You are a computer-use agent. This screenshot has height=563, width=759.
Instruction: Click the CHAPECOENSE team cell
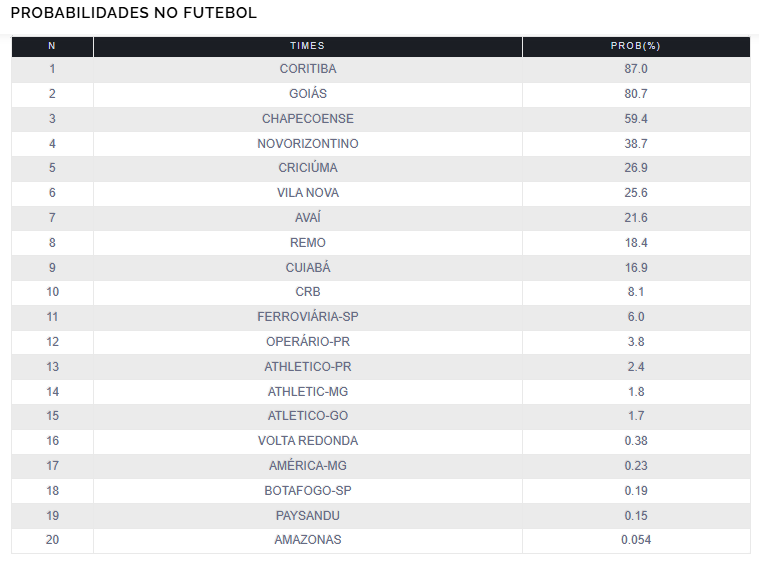pos(308,119)
